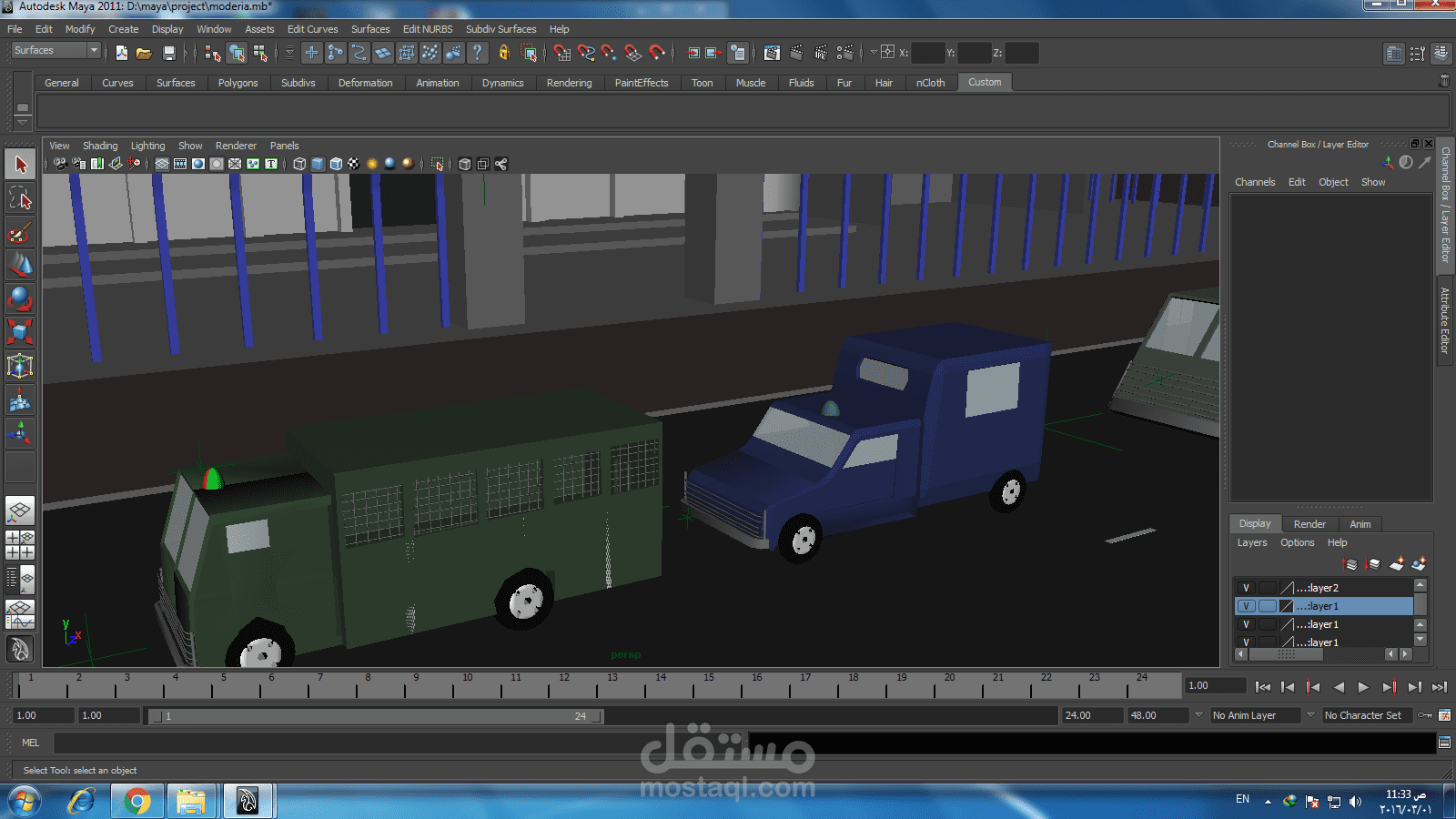The height and width of the screenshot is (819, 1456).
Task: Open the Create menu
Action: coord(123,29)
